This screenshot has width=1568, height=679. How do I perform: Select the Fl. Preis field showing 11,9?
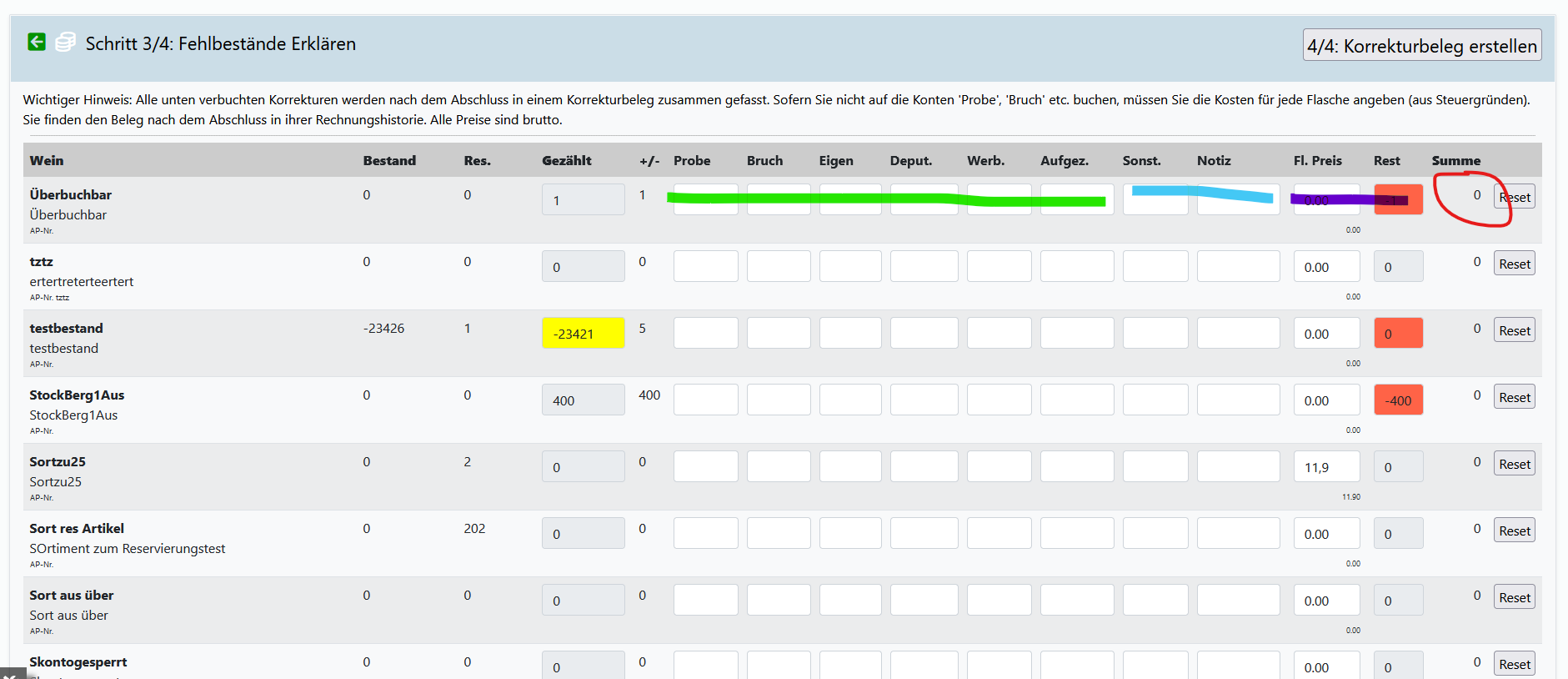pos(1326,467)
